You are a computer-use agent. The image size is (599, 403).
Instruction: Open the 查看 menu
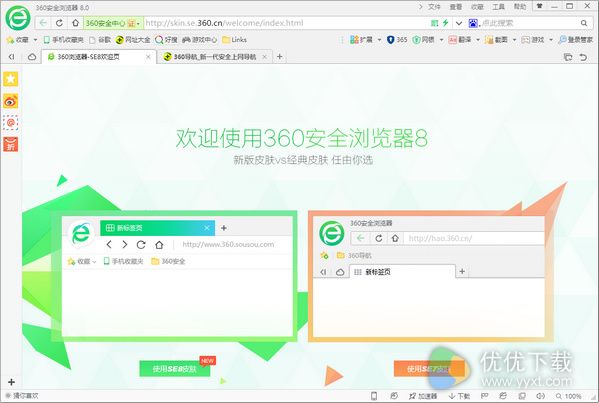[x=455, y=7]
